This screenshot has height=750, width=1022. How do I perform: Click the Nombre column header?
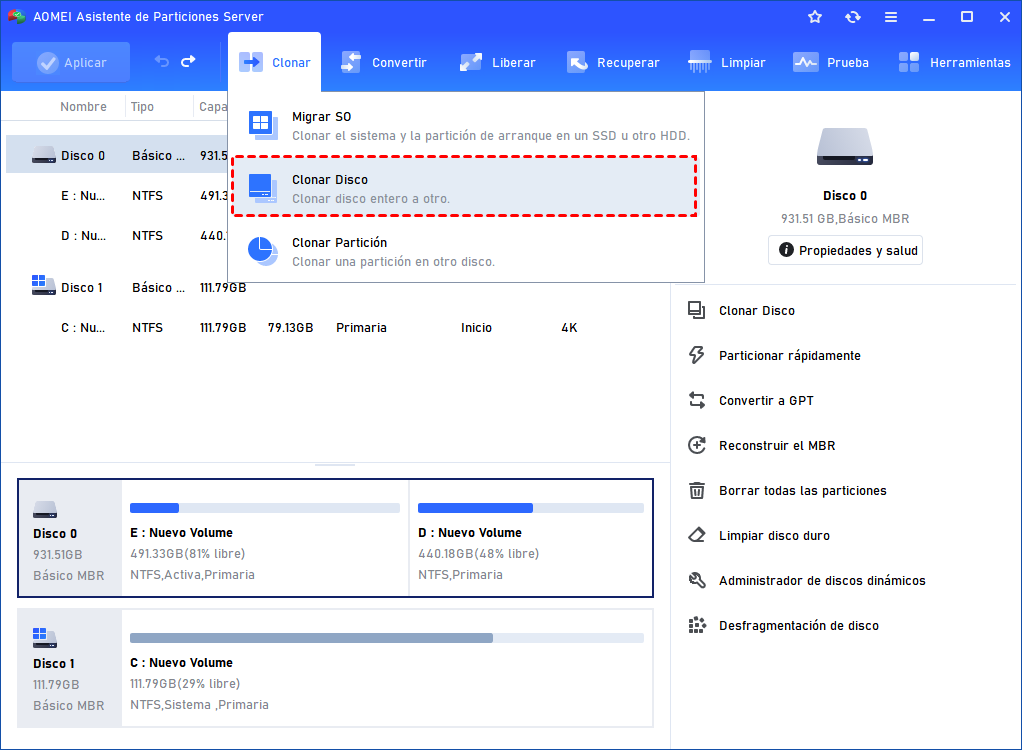[83, 106]
